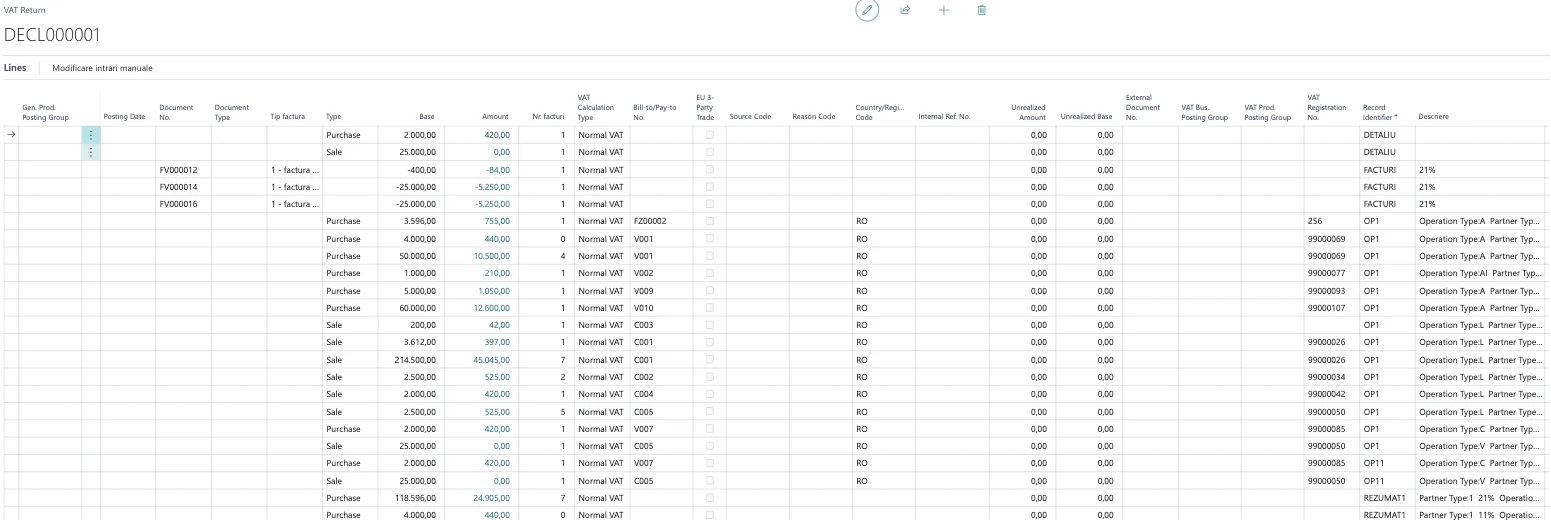Click the base value -400,00
Image resolution: width=1551 pixels, height=520 pixels.
[x=421, y=170]
